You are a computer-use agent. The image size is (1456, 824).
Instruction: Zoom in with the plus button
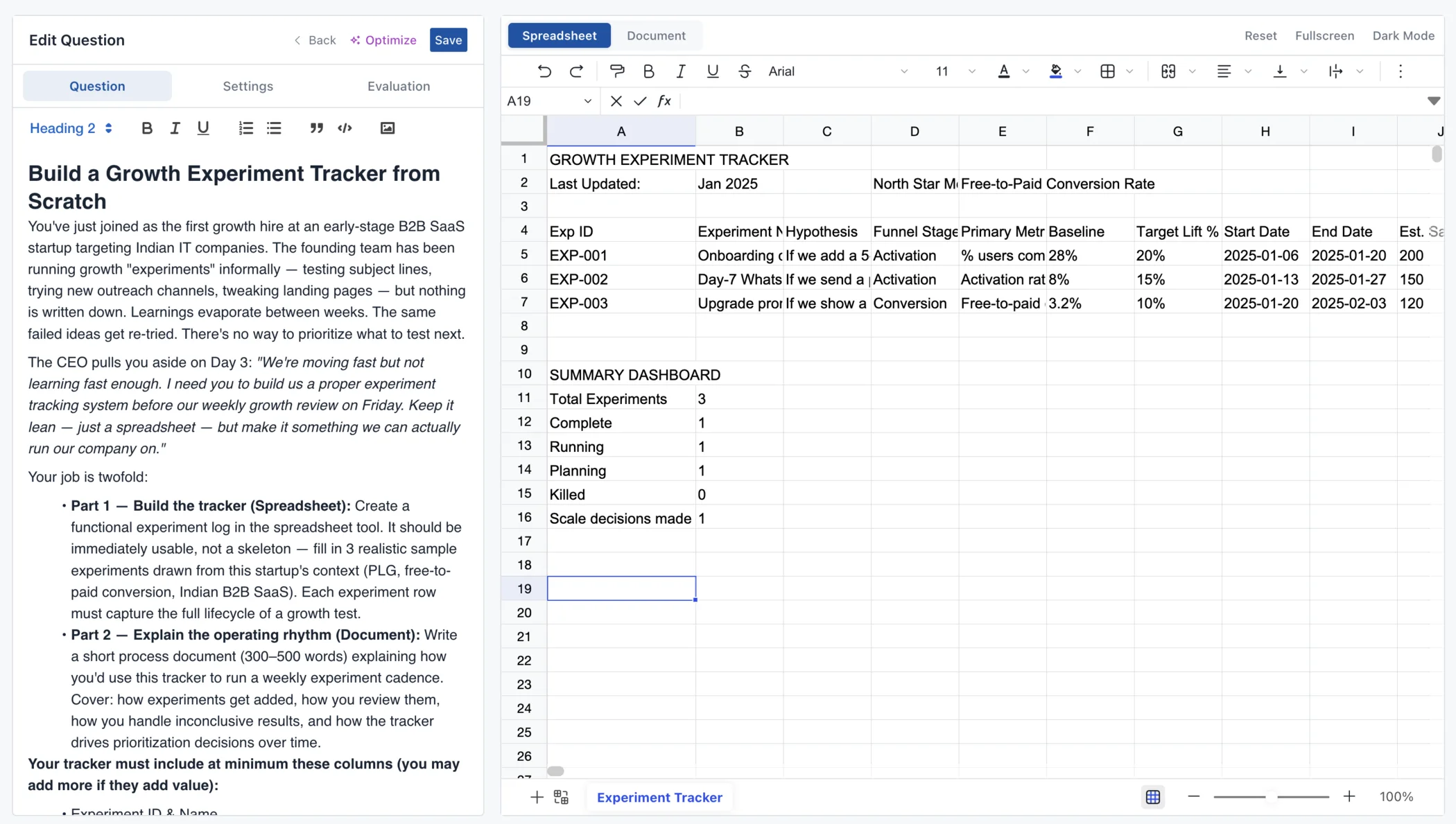click(1349, 796)
